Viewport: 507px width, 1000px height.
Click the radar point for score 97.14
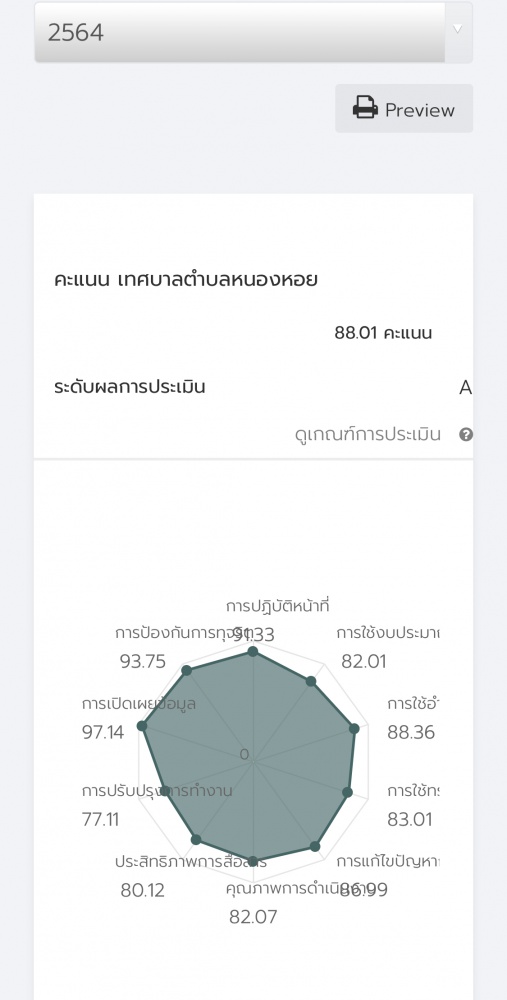pos(143,726)
